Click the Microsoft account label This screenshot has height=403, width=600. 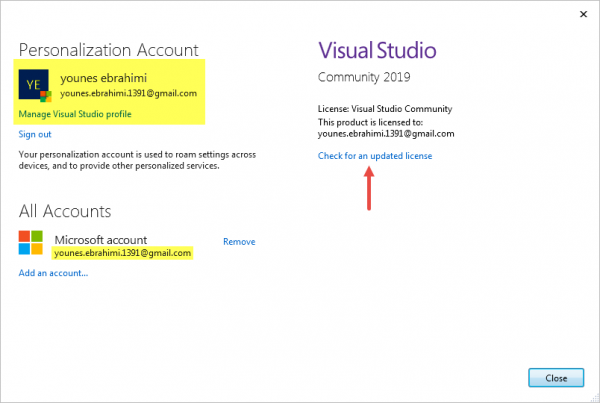(x=101, y=240)
